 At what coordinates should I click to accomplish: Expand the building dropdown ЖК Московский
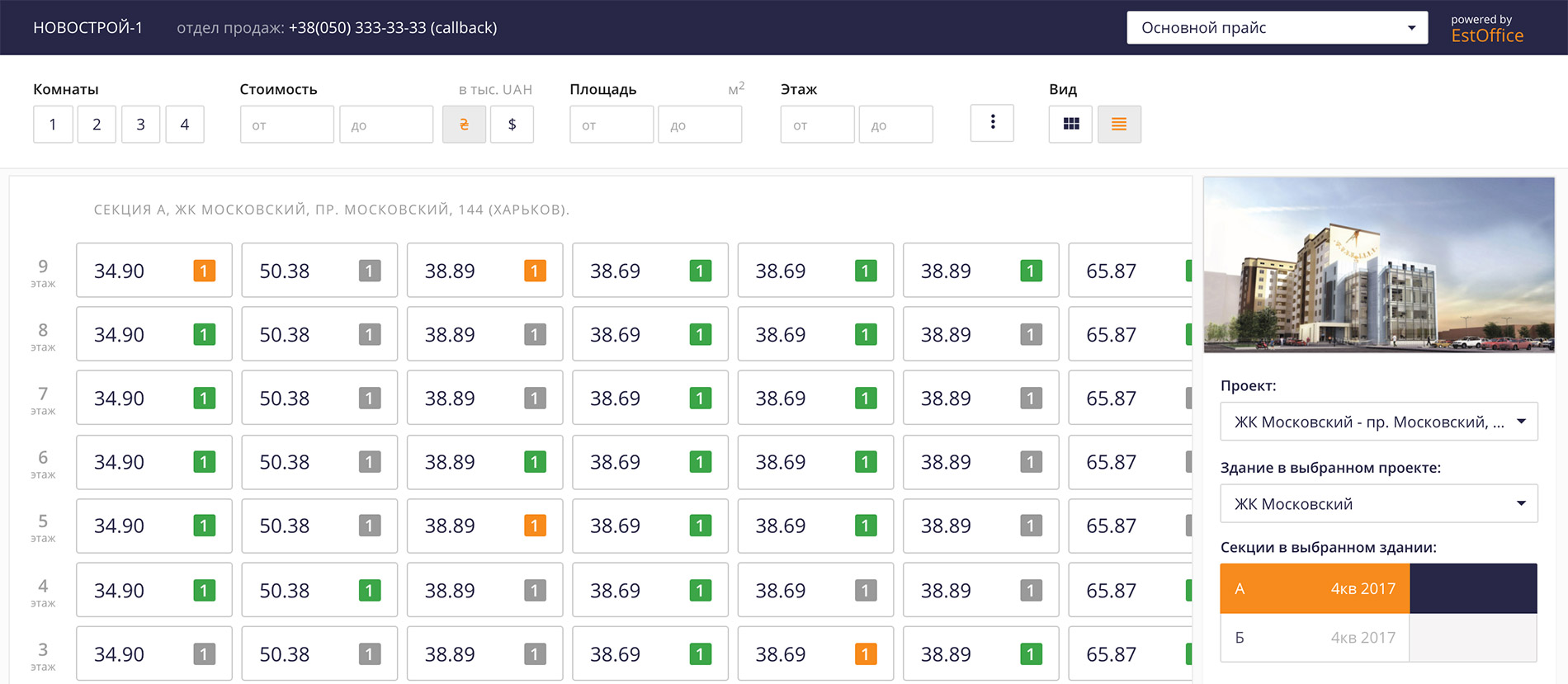(1378, 503)
